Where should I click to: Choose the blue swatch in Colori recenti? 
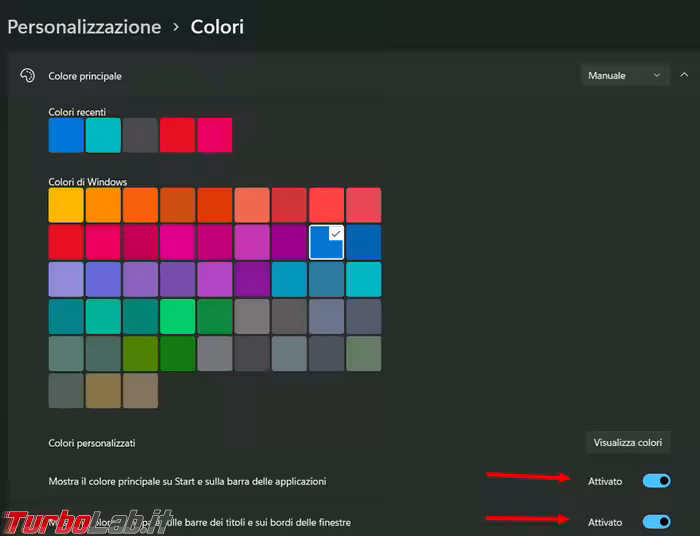point(66,135)
